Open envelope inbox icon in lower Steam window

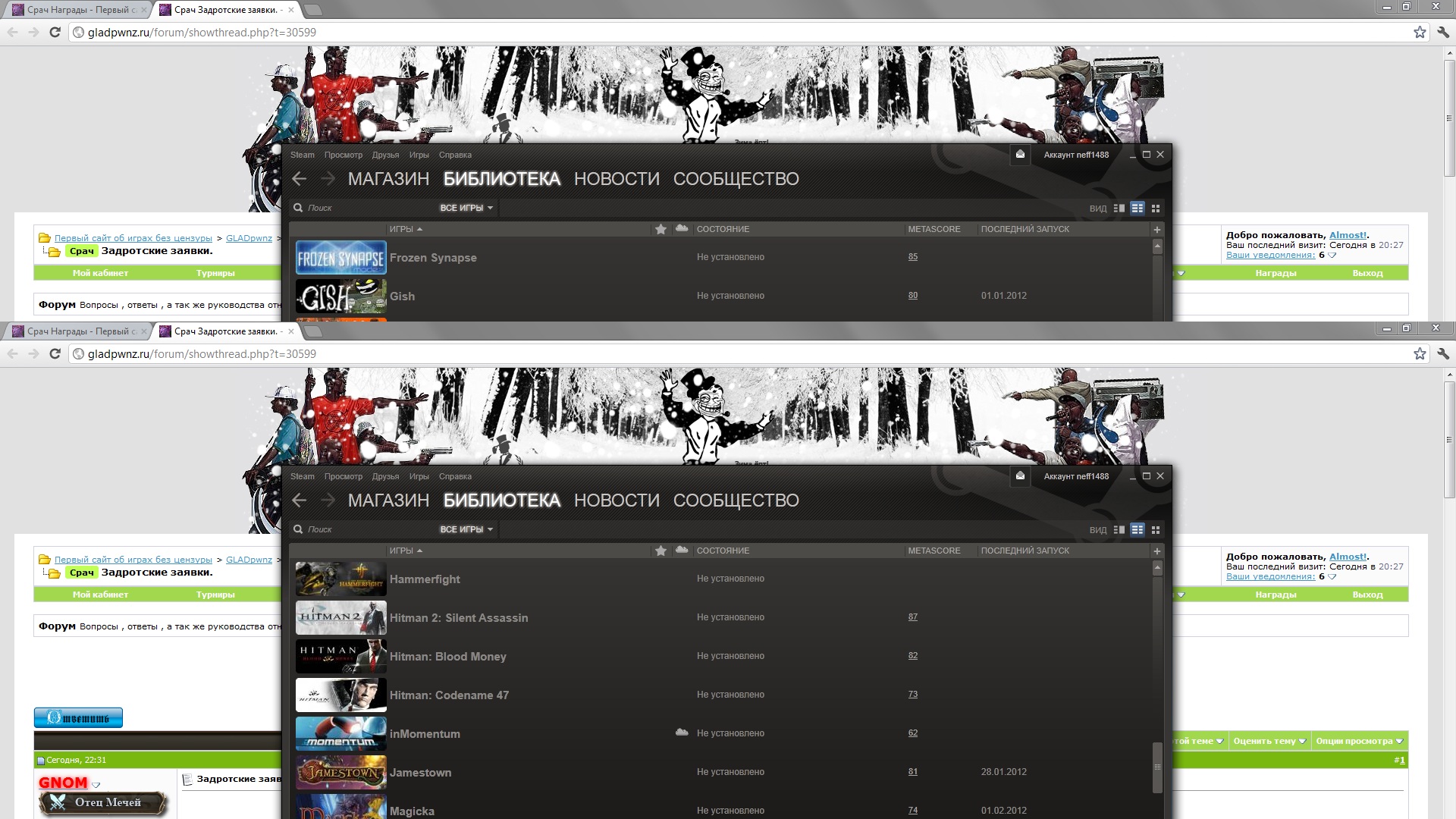[x=1020, y=475]
